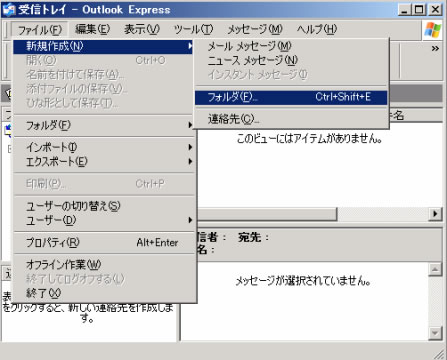Click preview pane scroll up arrow
Screen dimensions: 447x360
point(435,269)
